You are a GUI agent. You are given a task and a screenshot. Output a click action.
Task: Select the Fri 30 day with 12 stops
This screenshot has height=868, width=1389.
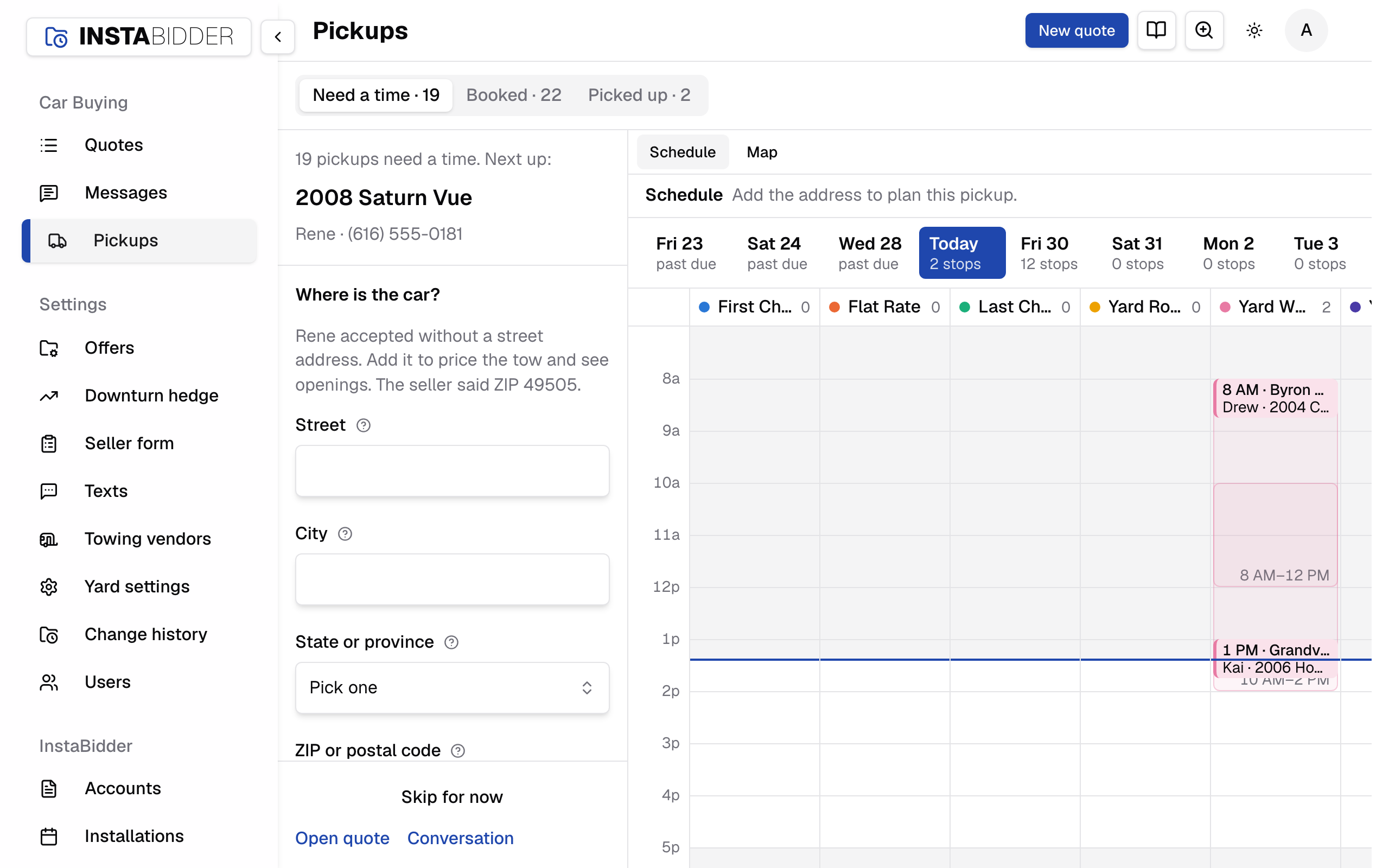click(x=1048, y=253)
